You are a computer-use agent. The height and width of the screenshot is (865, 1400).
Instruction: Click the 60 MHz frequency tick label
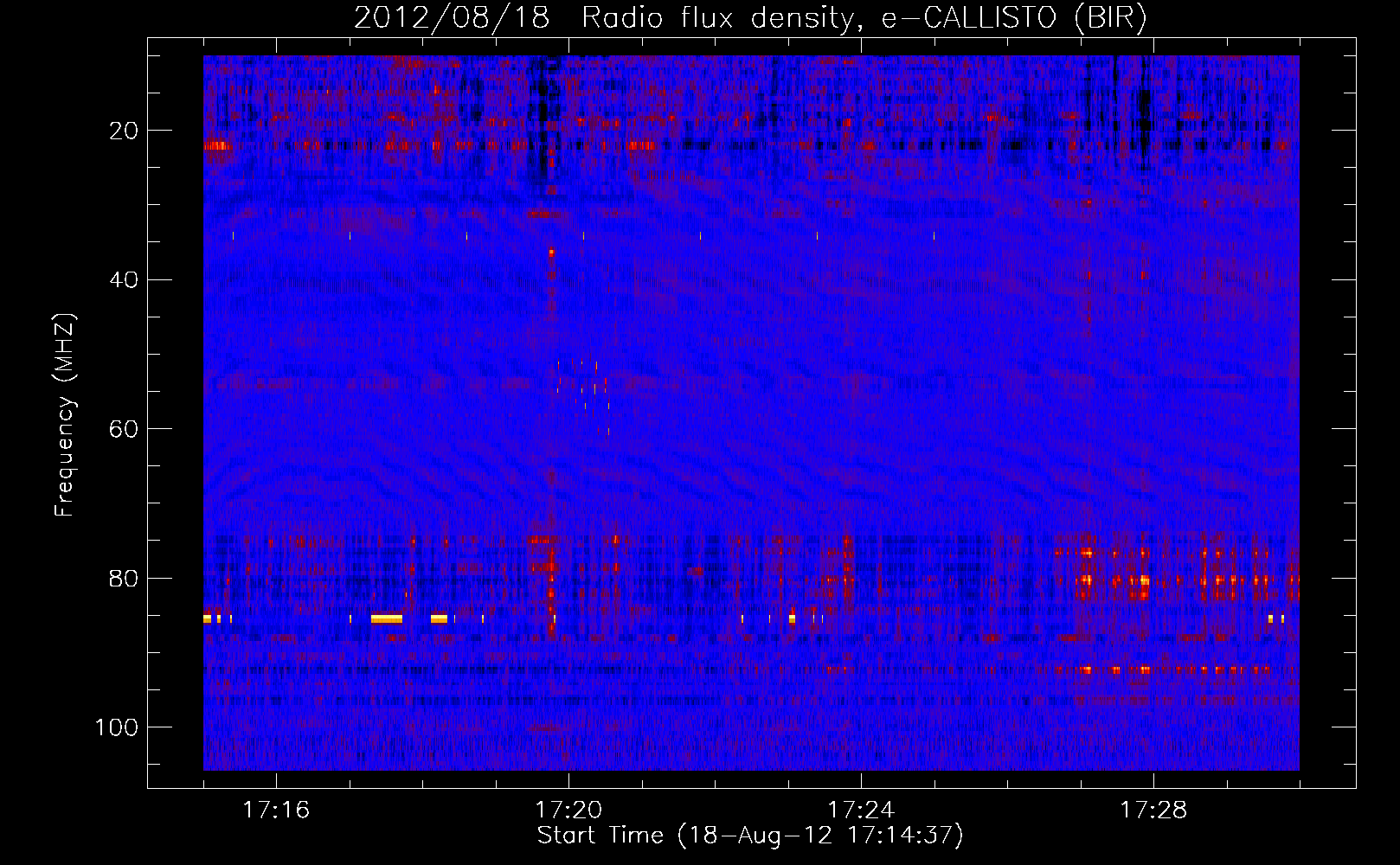pos(125,429)
